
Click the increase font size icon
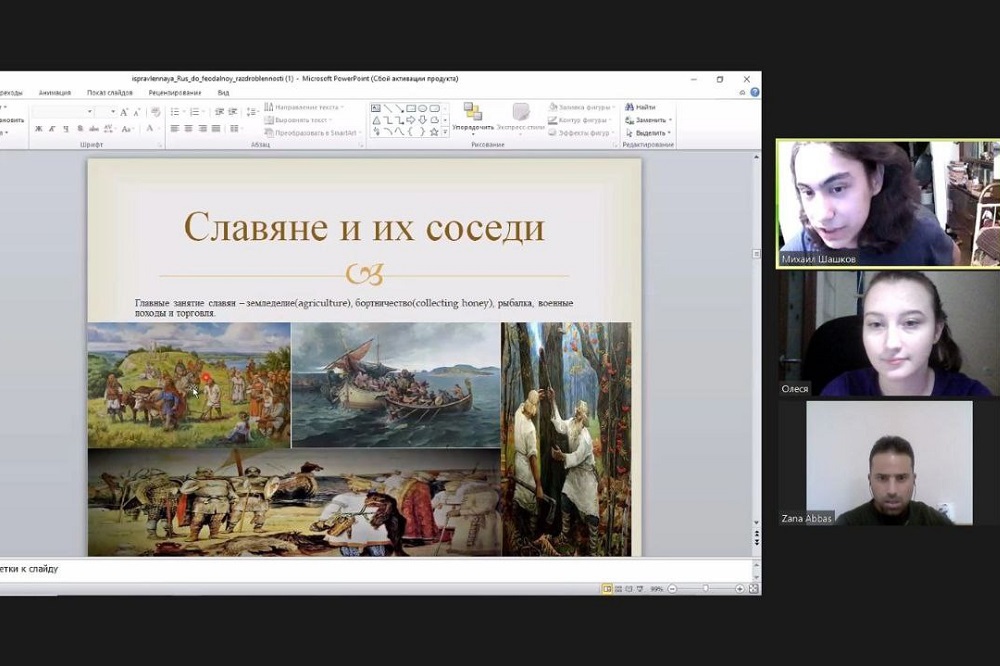125,112
